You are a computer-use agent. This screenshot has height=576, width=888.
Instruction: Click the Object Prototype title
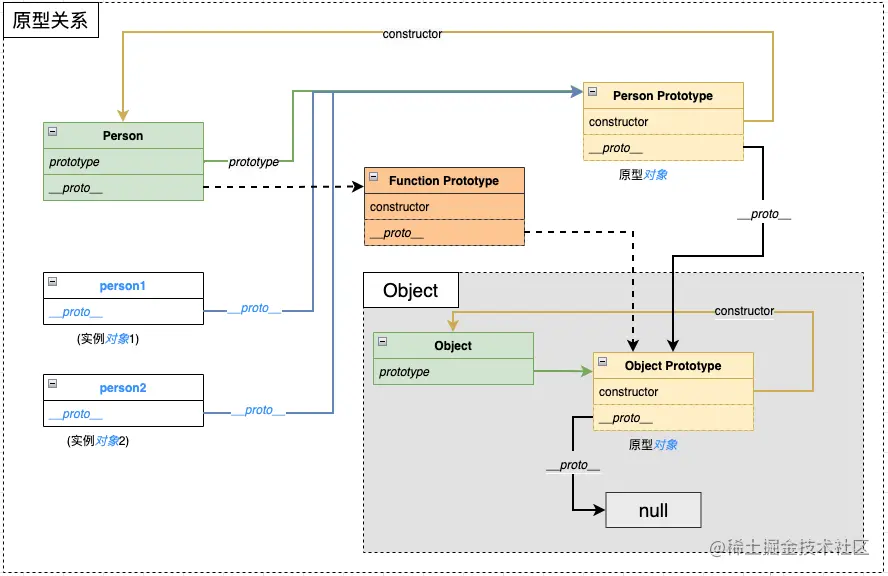(673, 366)
